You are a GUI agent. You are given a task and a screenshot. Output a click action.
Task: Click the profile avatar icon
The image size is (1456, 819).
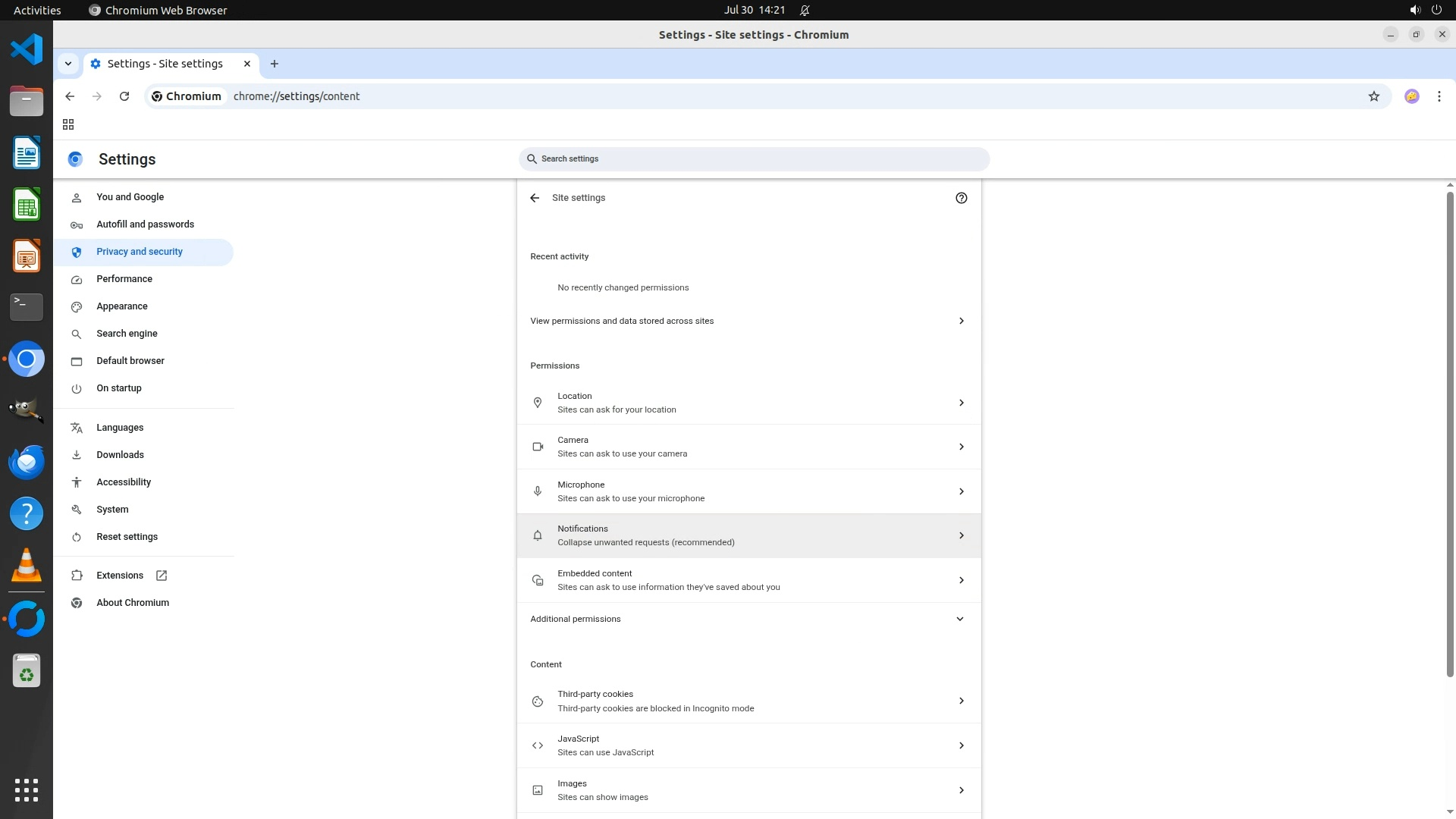(1411, 96)
